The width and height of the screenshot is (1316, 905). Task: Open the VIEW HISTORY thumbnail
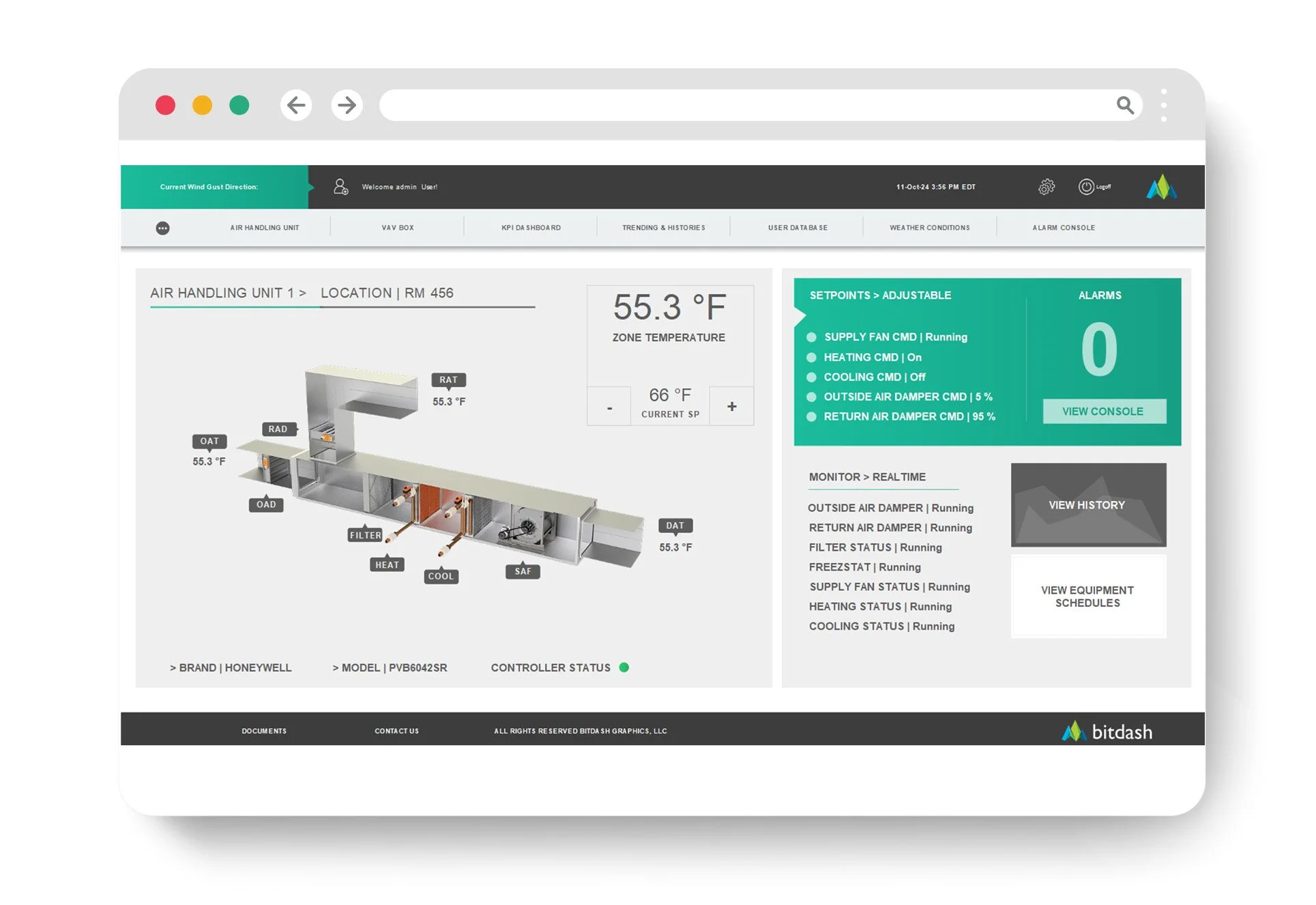pos(1087,505)
